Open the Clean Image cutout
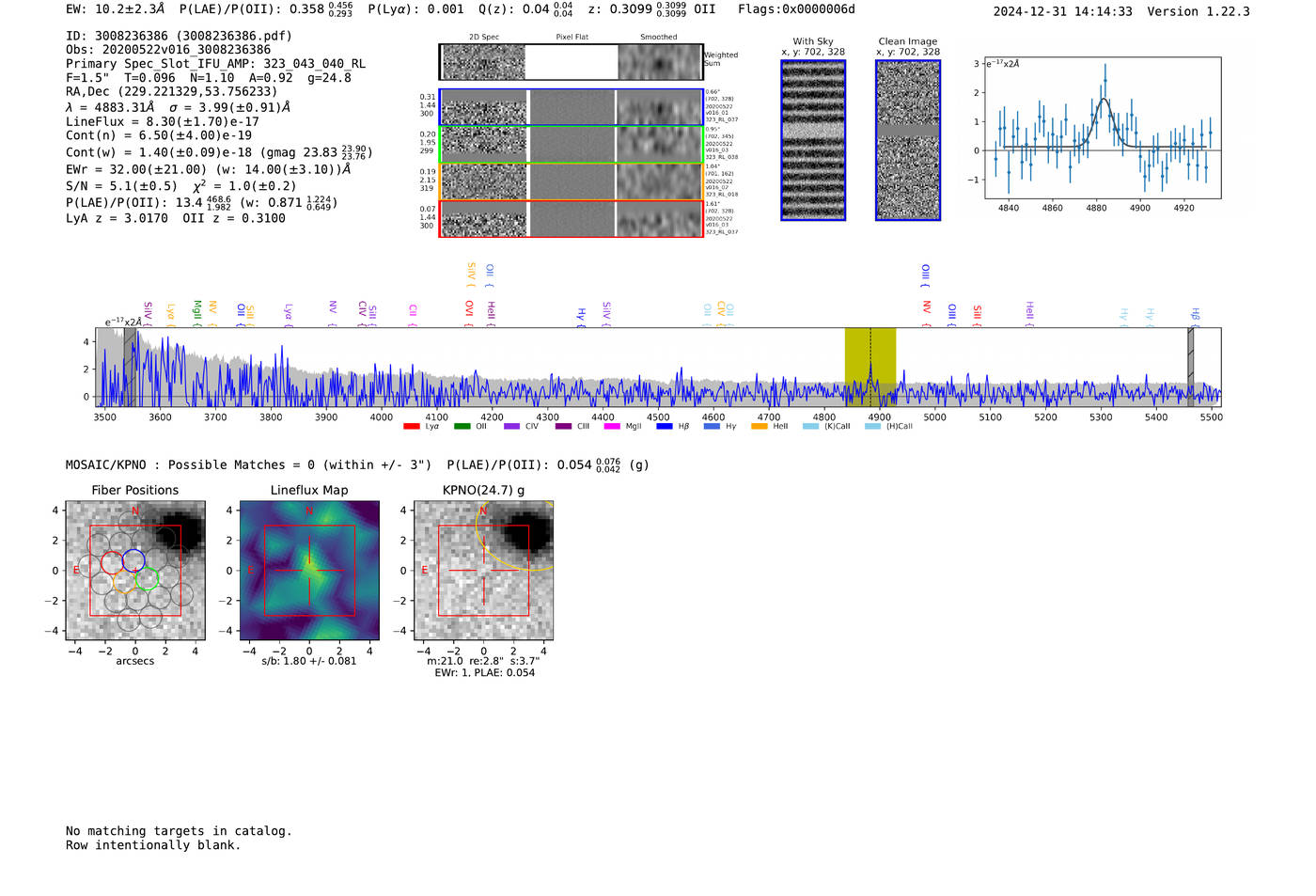Image resolution: width=1316 pixels, height=896 pixels. pyautogui.click(x=908, y=140)
